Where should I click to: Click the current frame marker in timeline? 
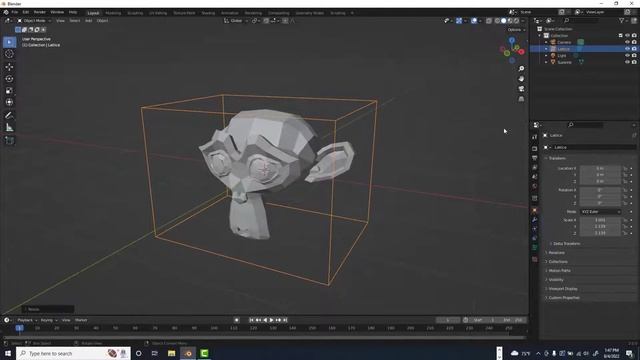19,328
